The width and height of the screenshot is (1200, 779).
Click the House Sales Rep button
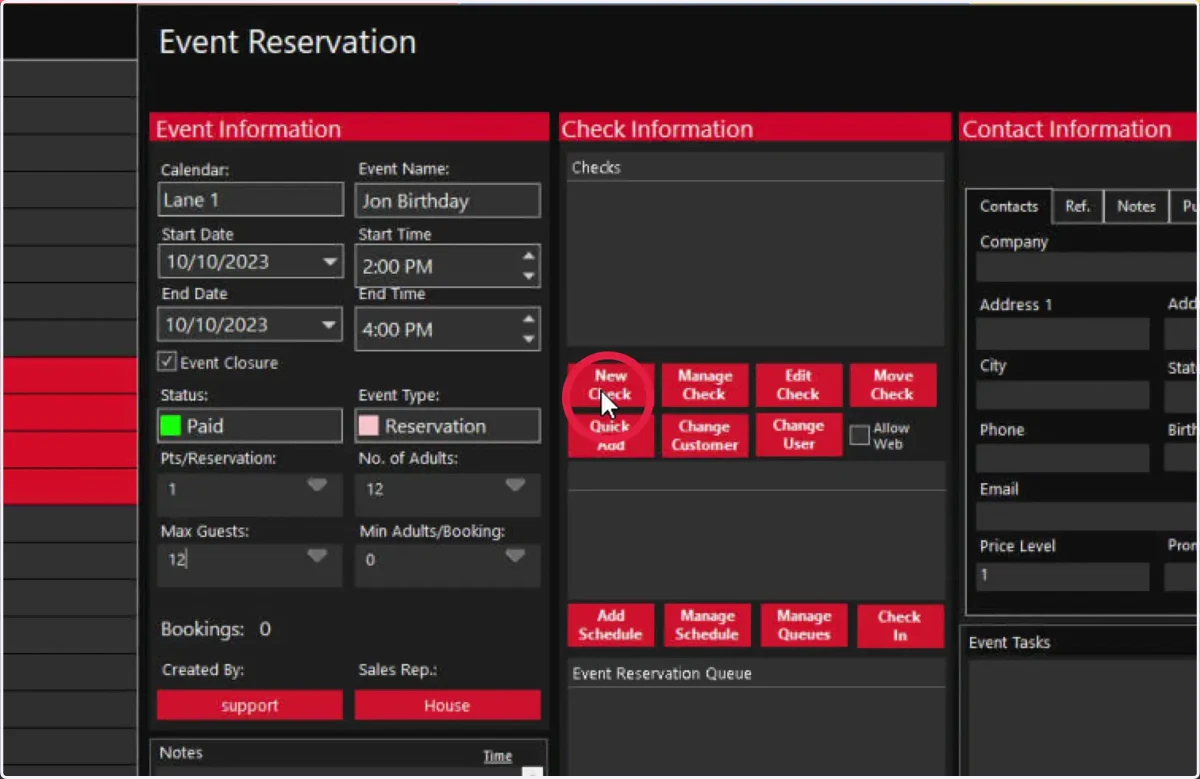pyautogui.click(x=447, y=705)
